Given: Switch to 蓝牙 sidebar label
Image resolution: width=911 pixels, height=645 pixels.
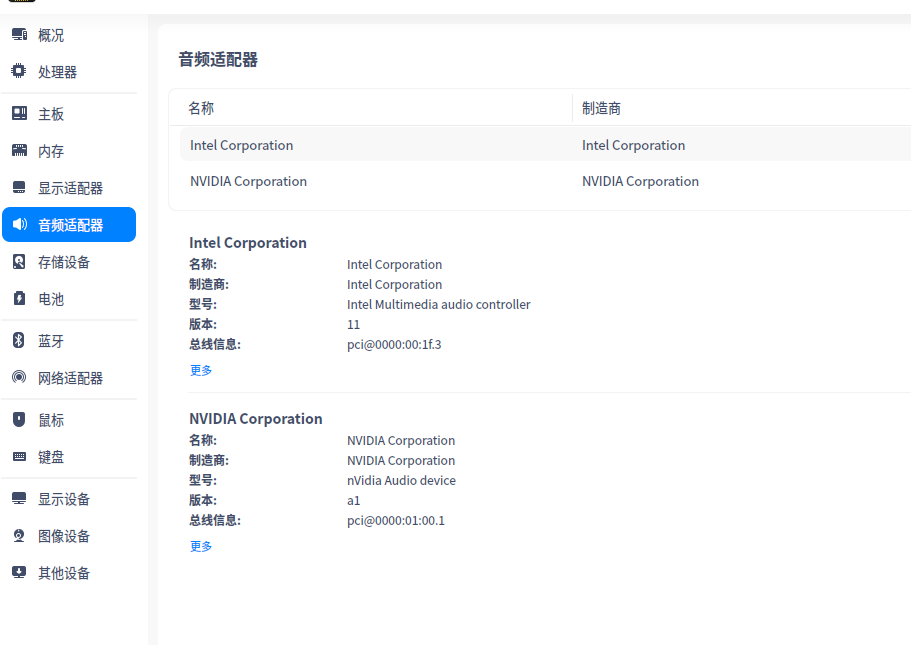Looking at the screenshot, I should coord(51,341).
